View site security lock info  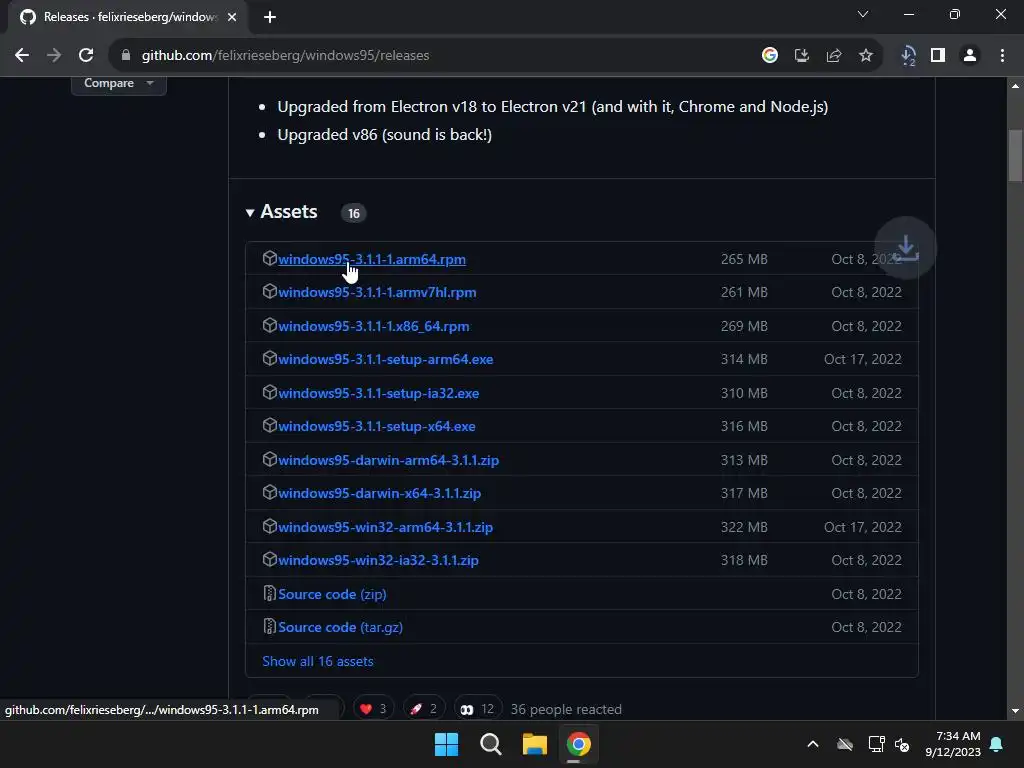click(125, 56)
